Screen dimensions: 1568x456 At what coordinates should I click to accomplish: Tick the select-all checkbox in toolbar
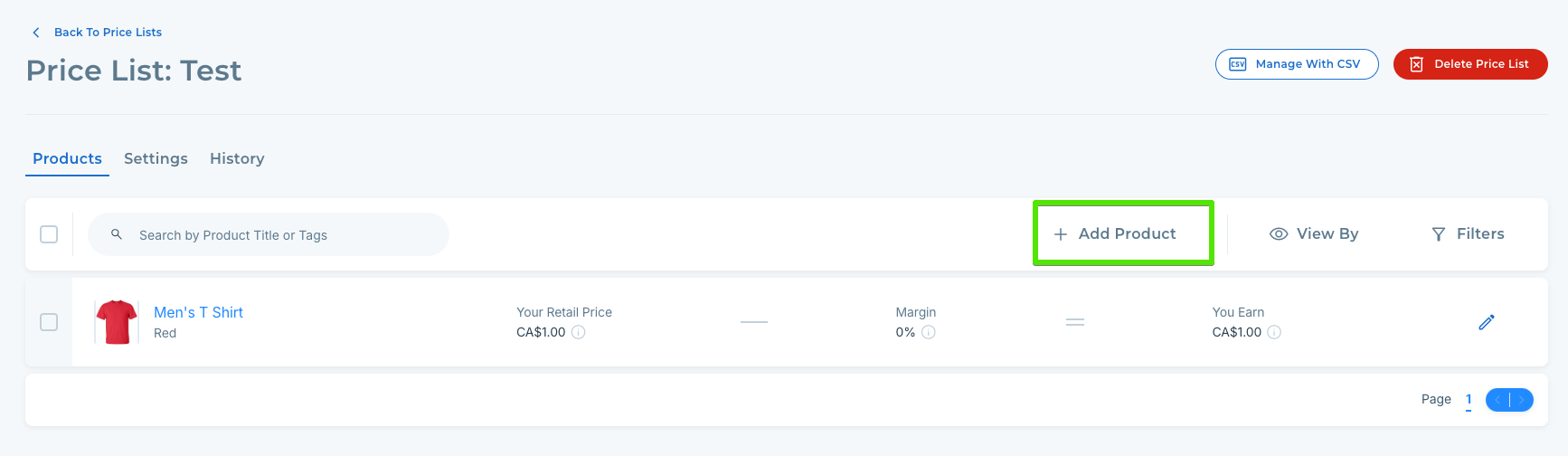49,234
